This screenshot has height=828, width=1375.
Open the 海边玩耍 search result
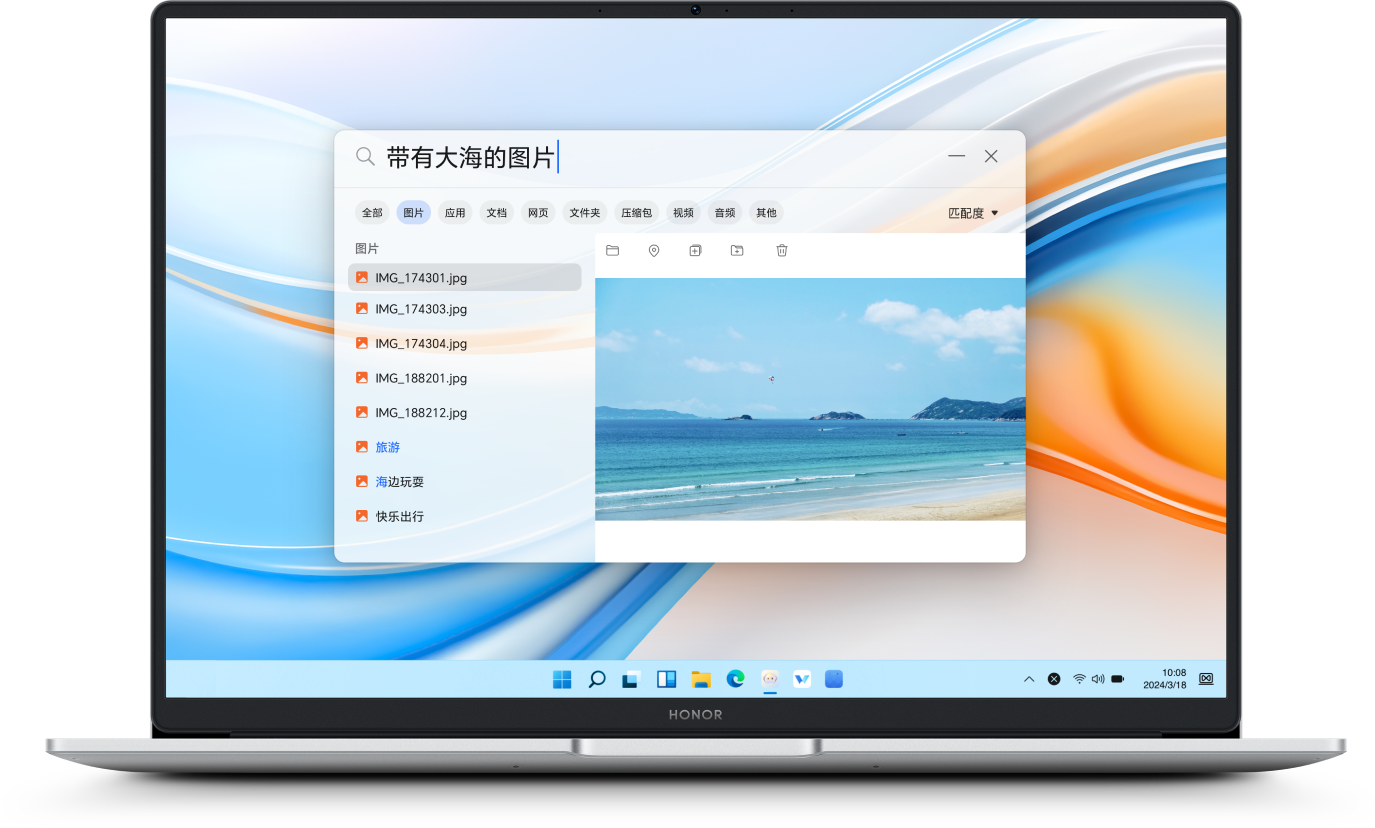tap(399, 481)
